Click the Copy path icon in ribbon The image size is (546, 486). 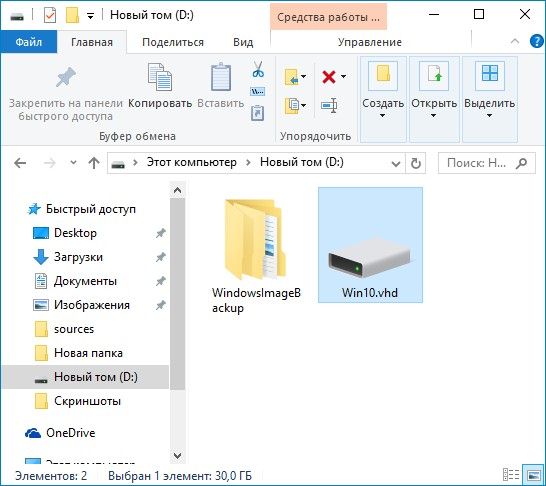(258, 92)
